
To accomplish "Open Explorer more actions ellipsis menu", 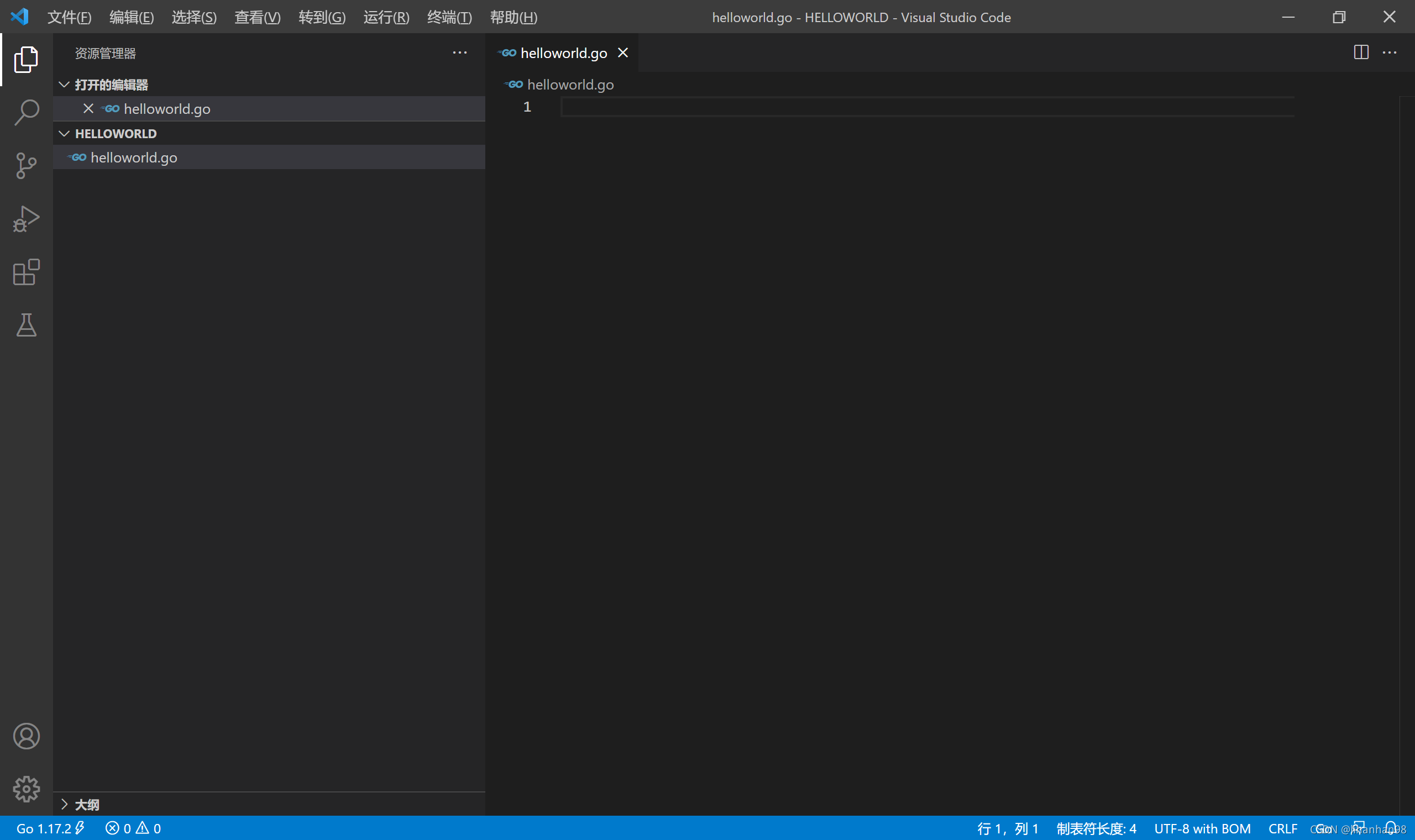I will (x=459, y=53).
